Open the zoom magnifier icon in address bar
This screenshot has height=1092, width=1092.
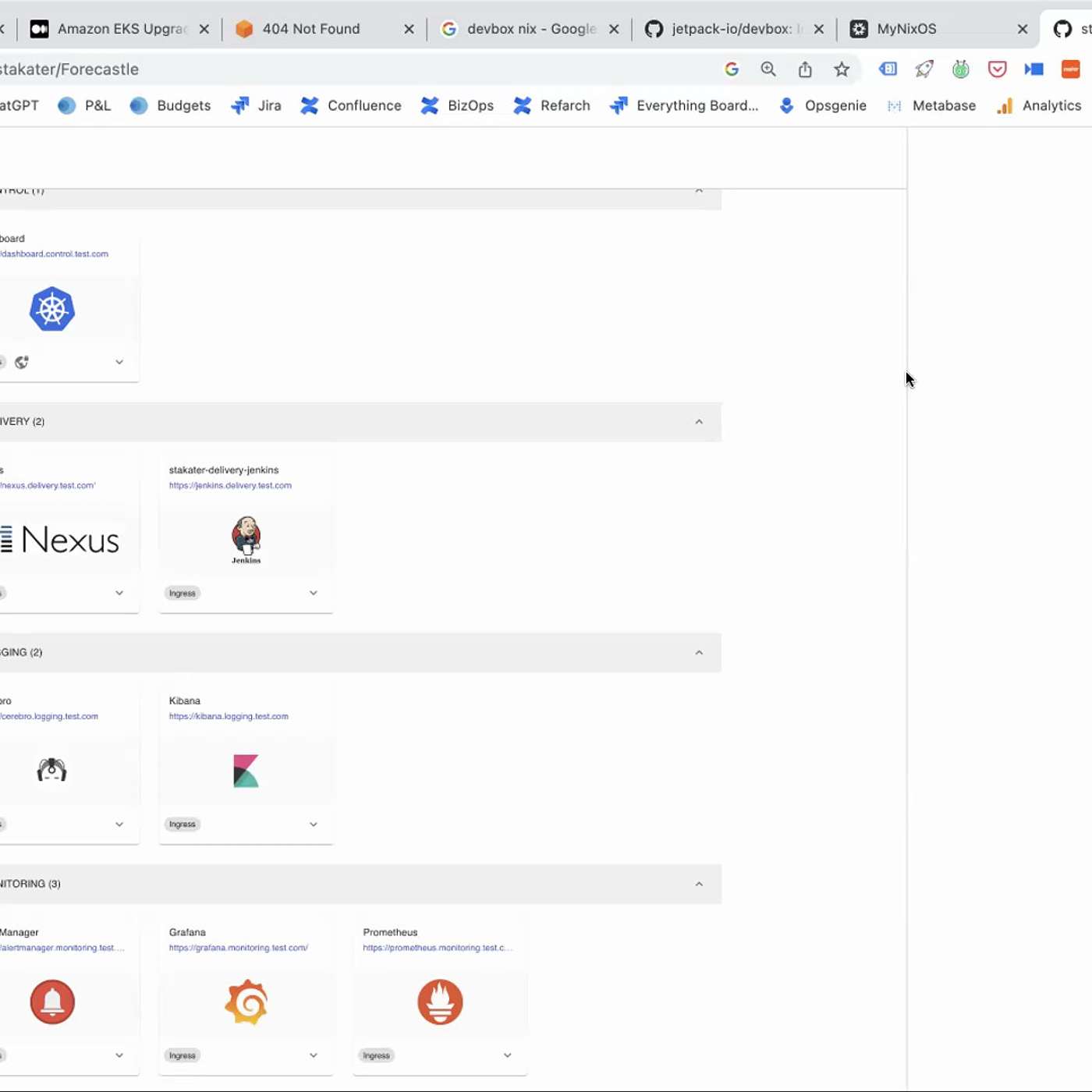coord(768,69)
